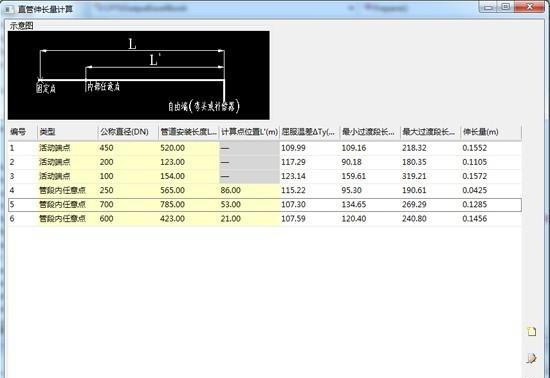Click the 计算点位置L'(m) column header

249,132
